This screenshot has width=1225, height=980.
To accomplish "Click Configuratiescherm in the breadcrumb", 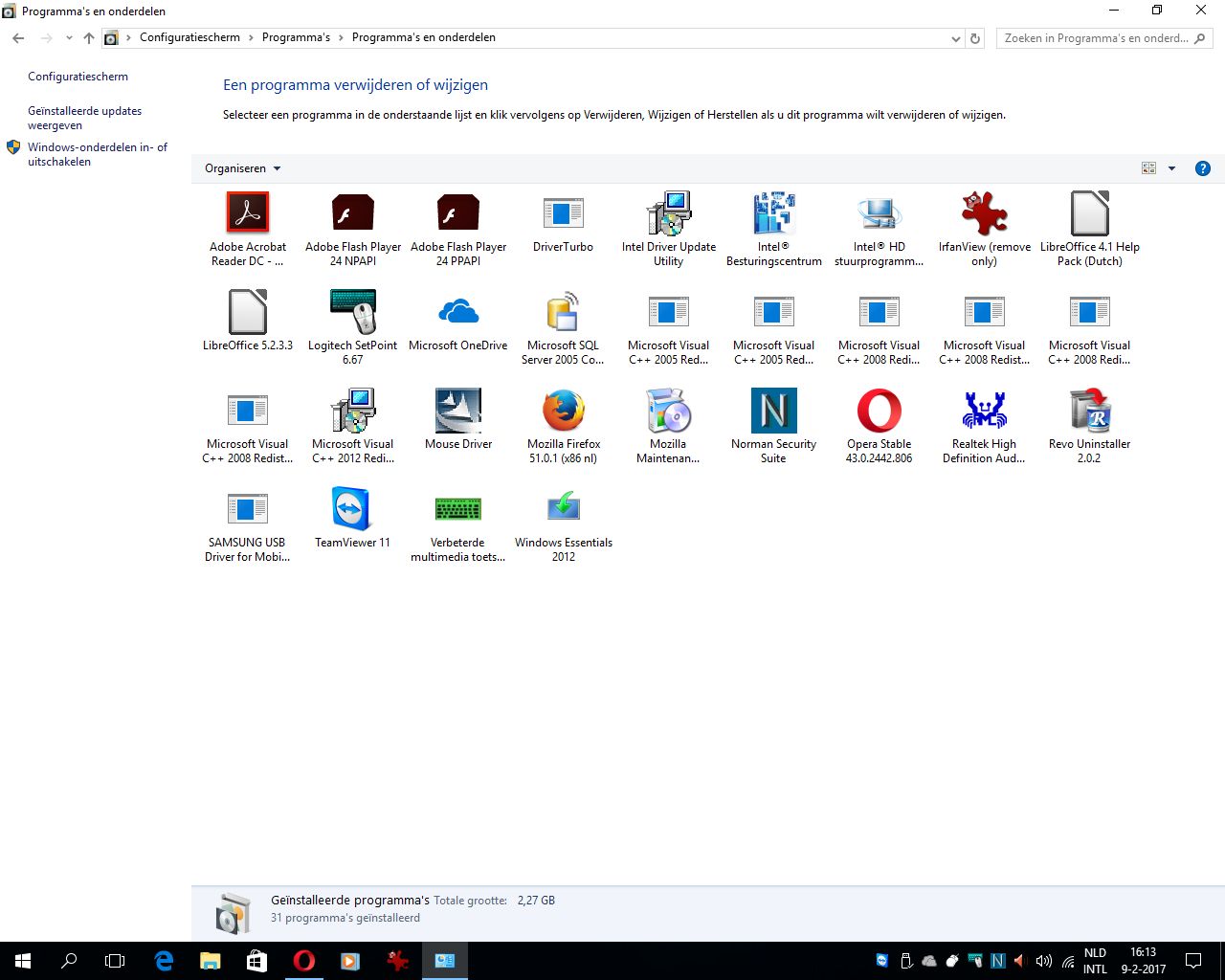I will point(189,37).
